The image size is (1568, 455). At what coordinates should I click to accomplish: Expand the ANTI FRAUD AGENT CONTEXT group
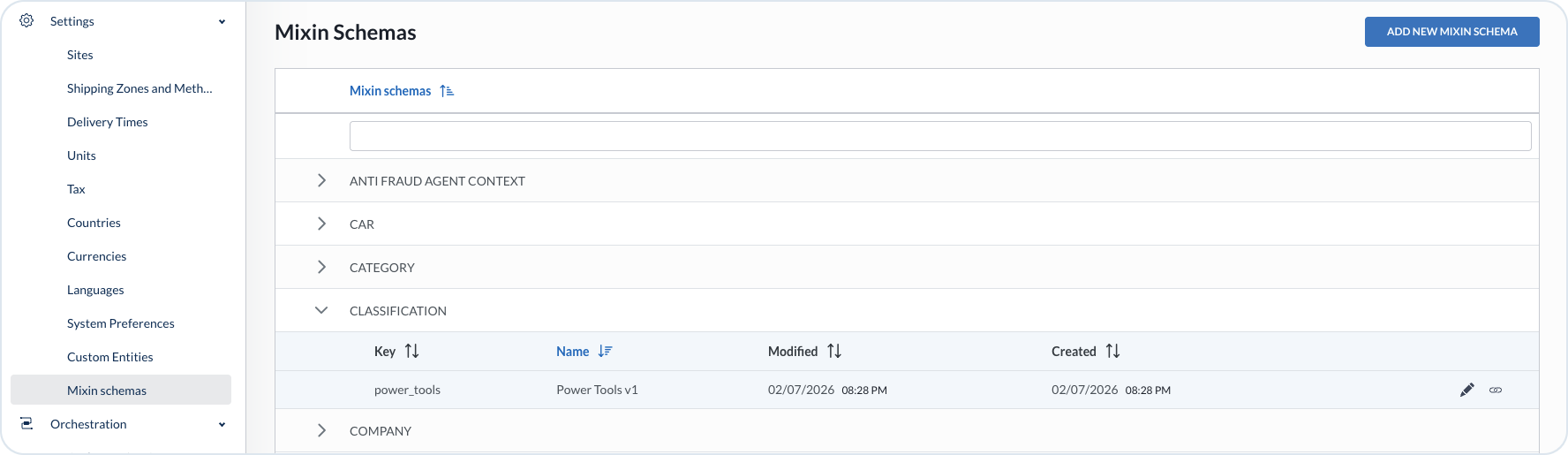coord(321,181)
